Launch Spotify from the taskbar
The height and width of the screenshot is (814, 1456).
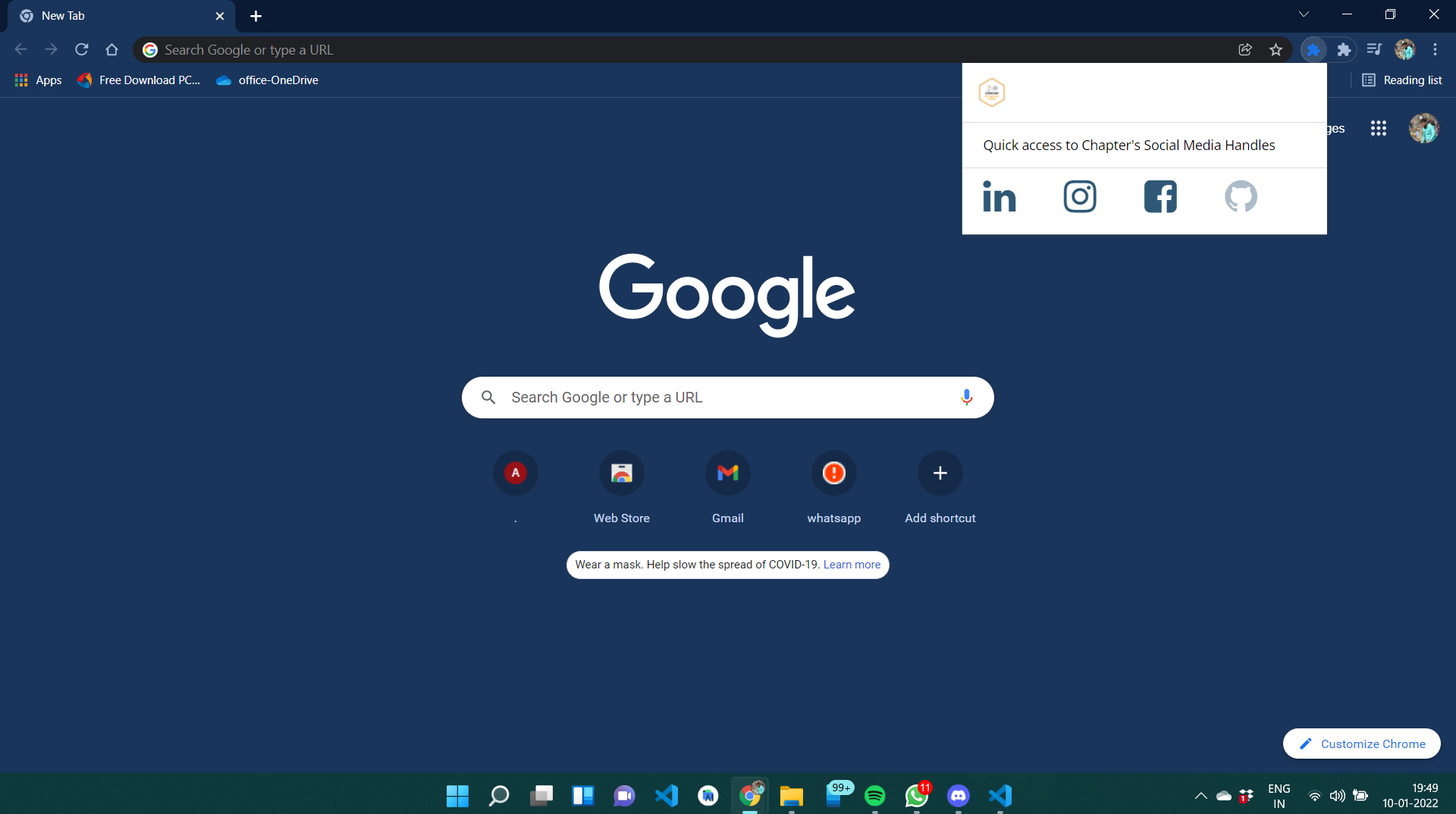coord(875,796)
